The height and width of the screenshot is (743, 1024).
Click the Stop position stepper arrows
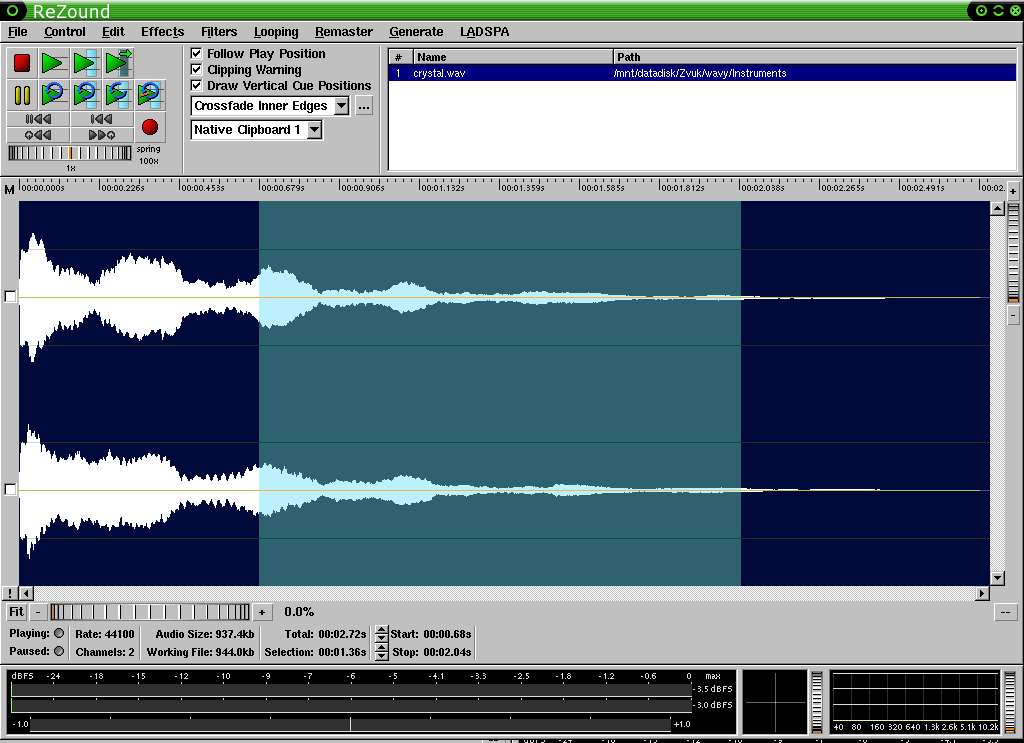pos(382,652)
